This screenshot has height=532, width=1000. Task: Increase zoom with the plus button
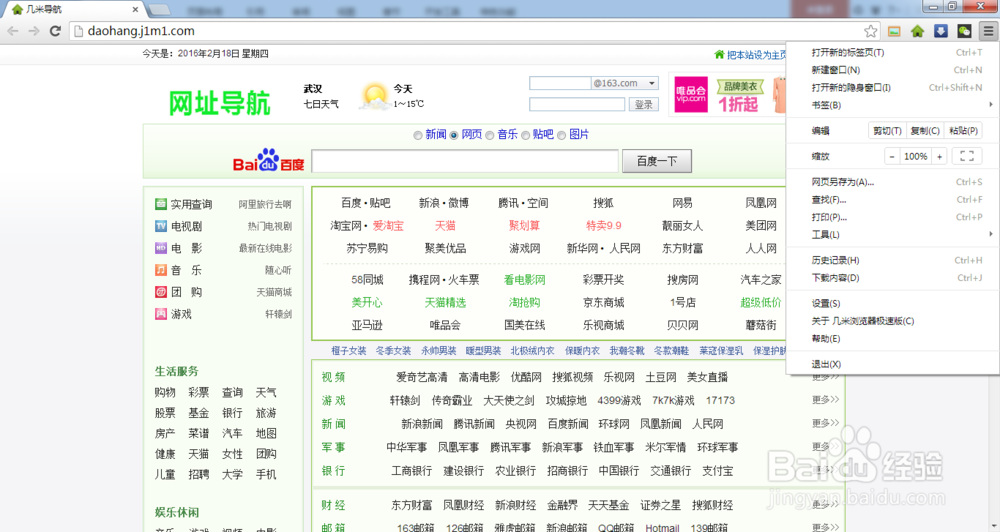pyautogui.click(x=939, y=156)
